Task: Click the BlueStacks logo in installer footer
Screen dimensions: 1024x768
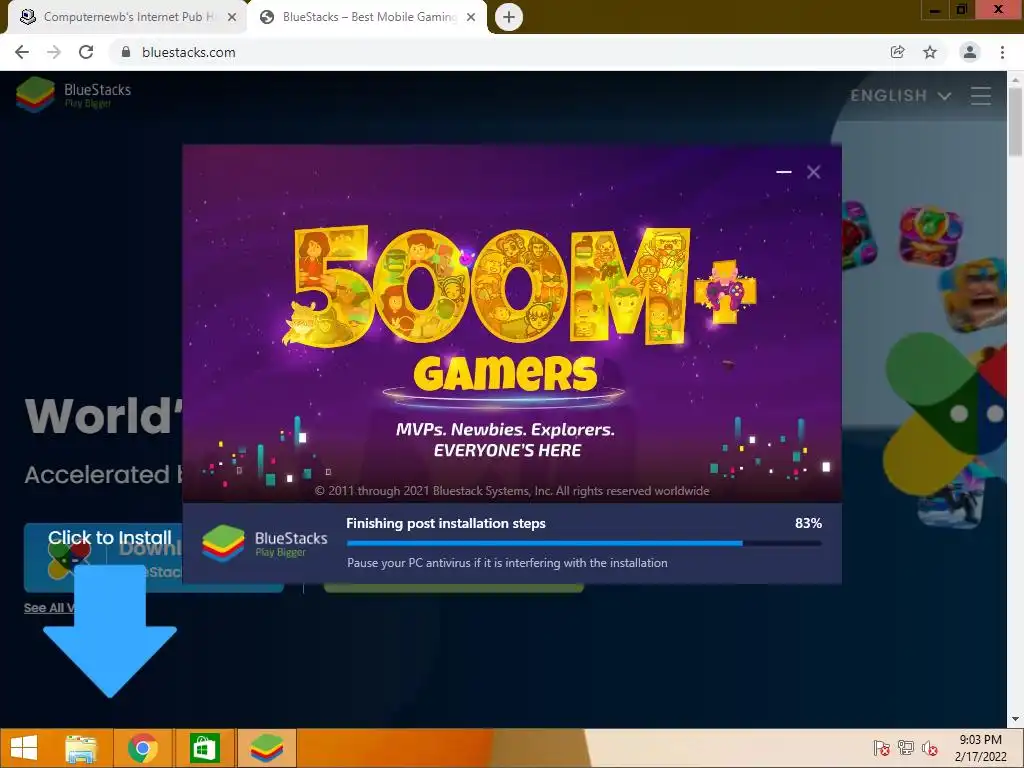Action: 264,543
